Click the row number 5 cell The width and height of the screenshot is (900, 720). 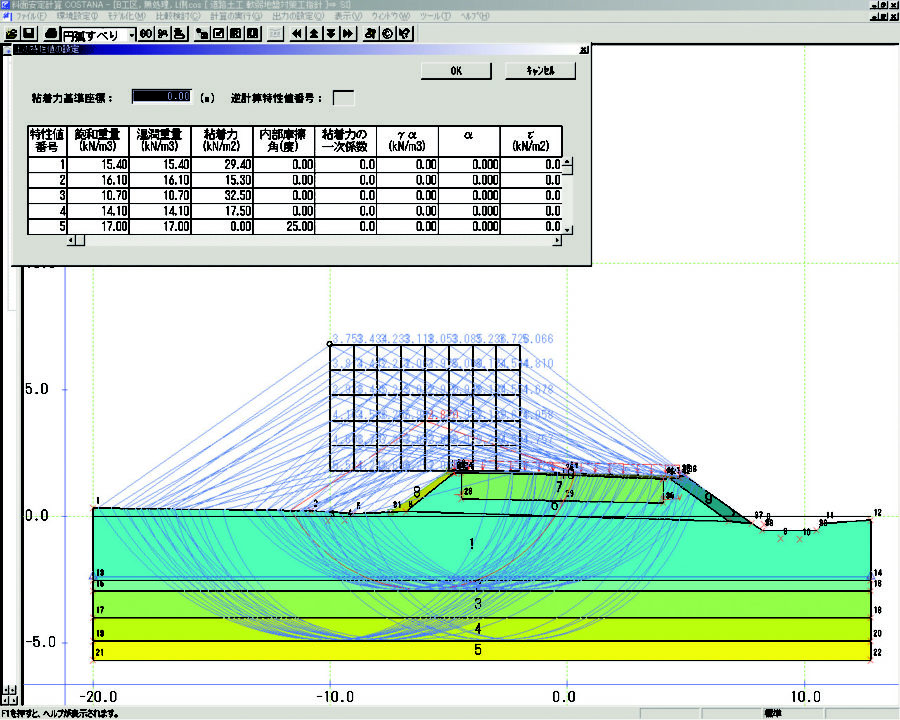(x=48, y=227)
